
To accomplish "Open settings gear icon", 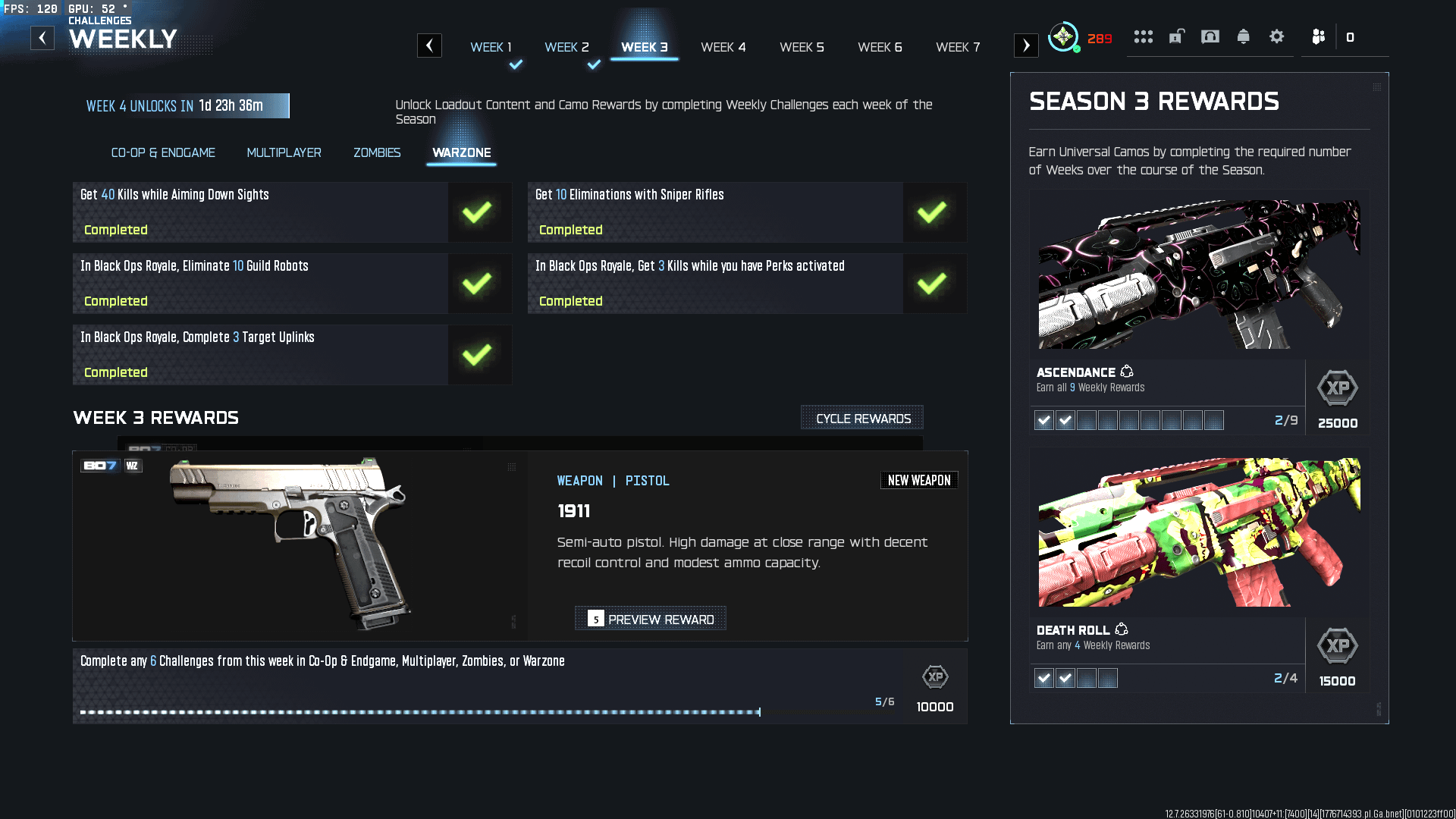I will click(1276, 37).
